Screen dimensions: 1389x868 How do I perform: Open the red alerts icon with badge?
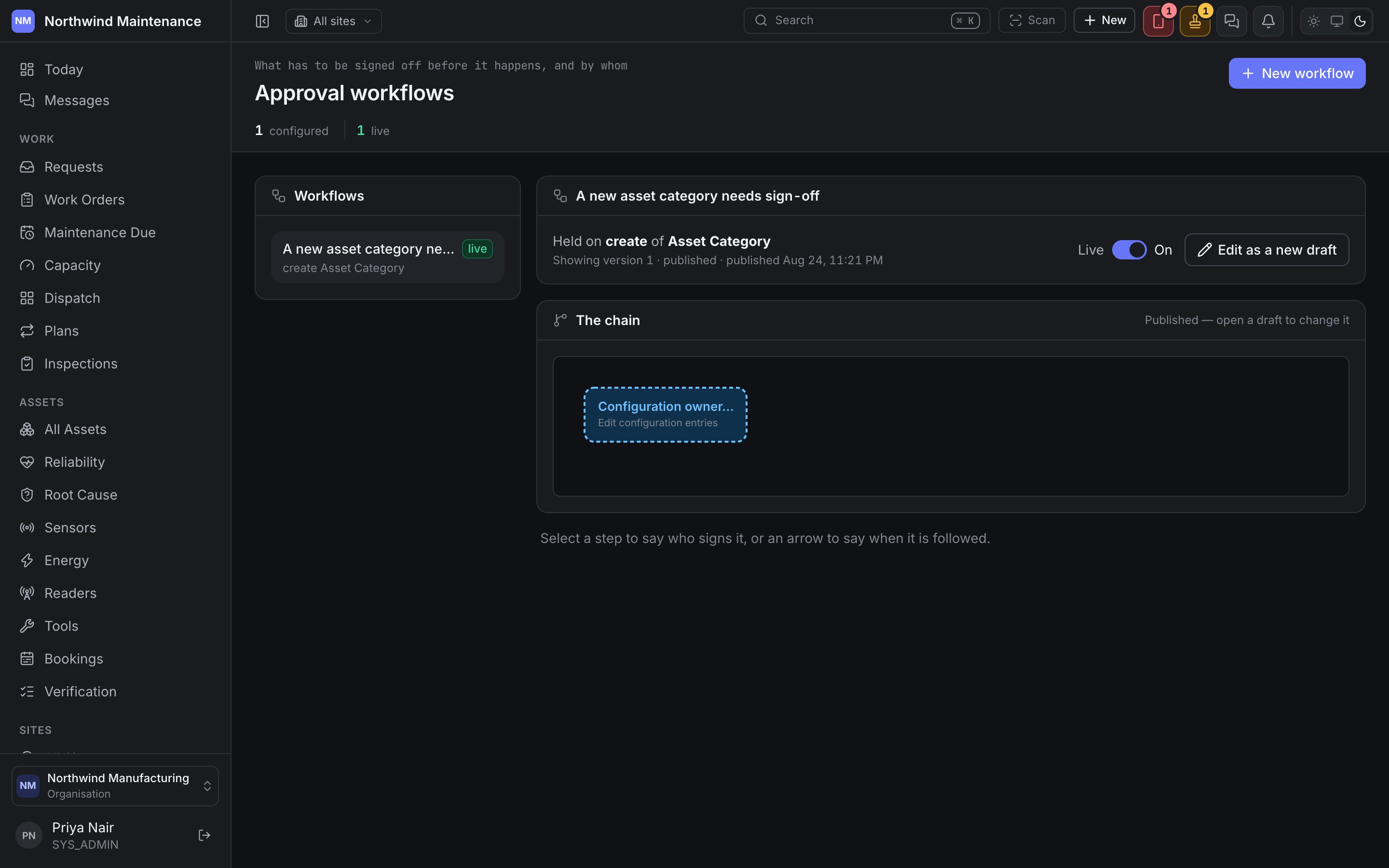pyautogui.click(x=1158, y=22)
